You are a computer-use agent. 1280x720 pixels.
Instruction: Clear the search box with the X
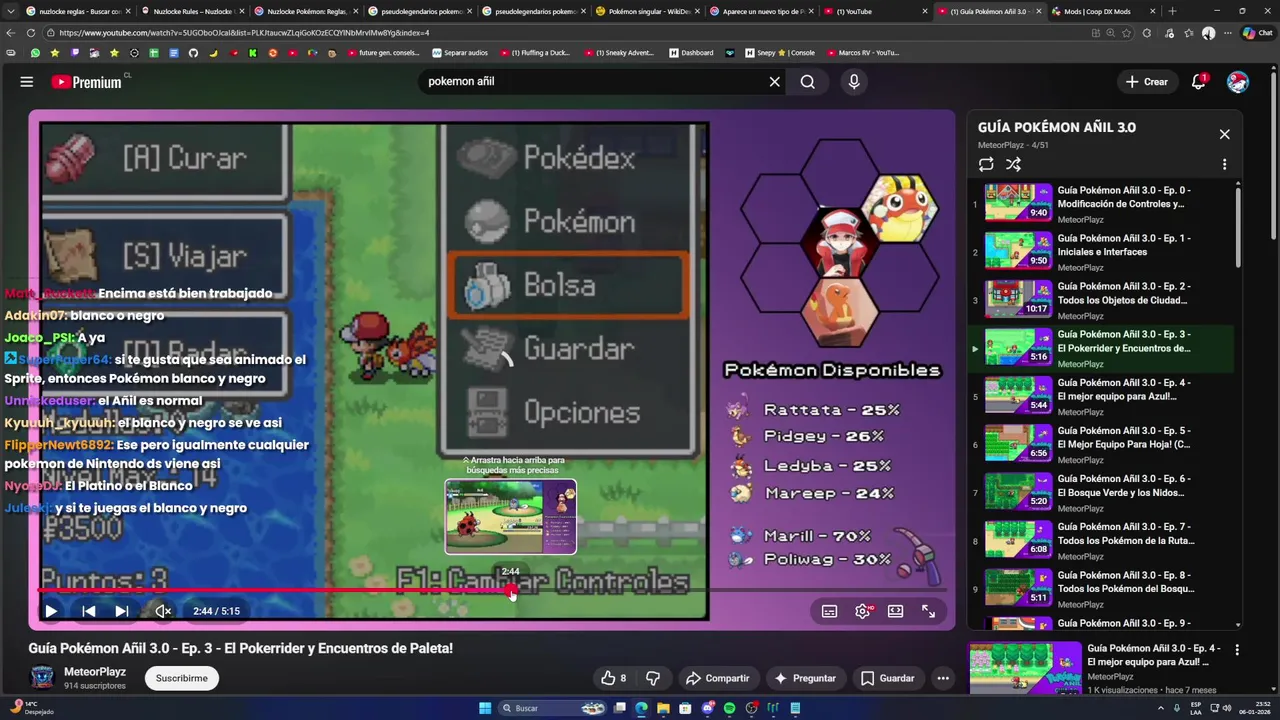click(774, 82)
